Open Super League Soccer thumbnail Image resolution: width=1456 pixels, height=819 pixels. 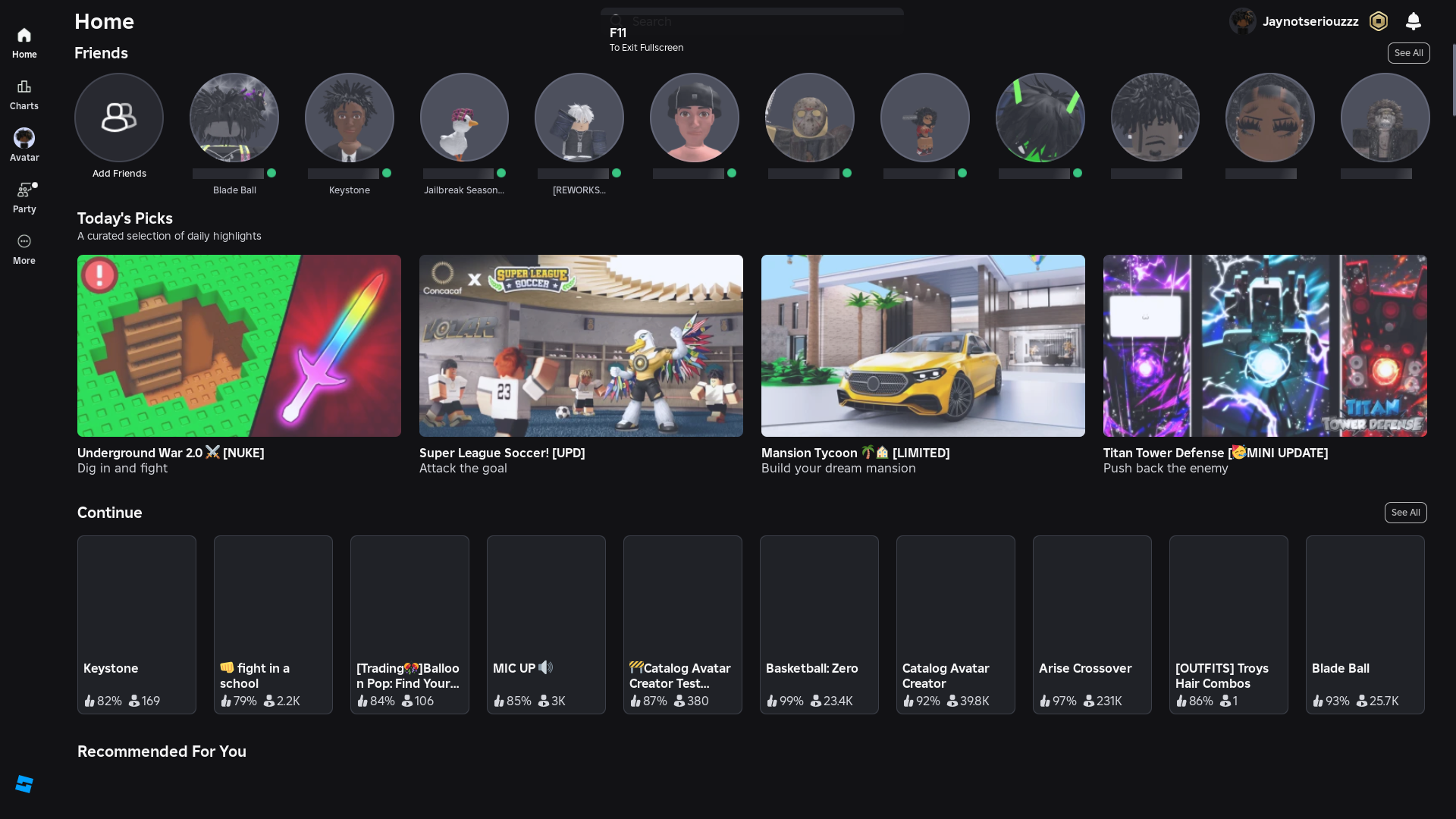point(581,346)
